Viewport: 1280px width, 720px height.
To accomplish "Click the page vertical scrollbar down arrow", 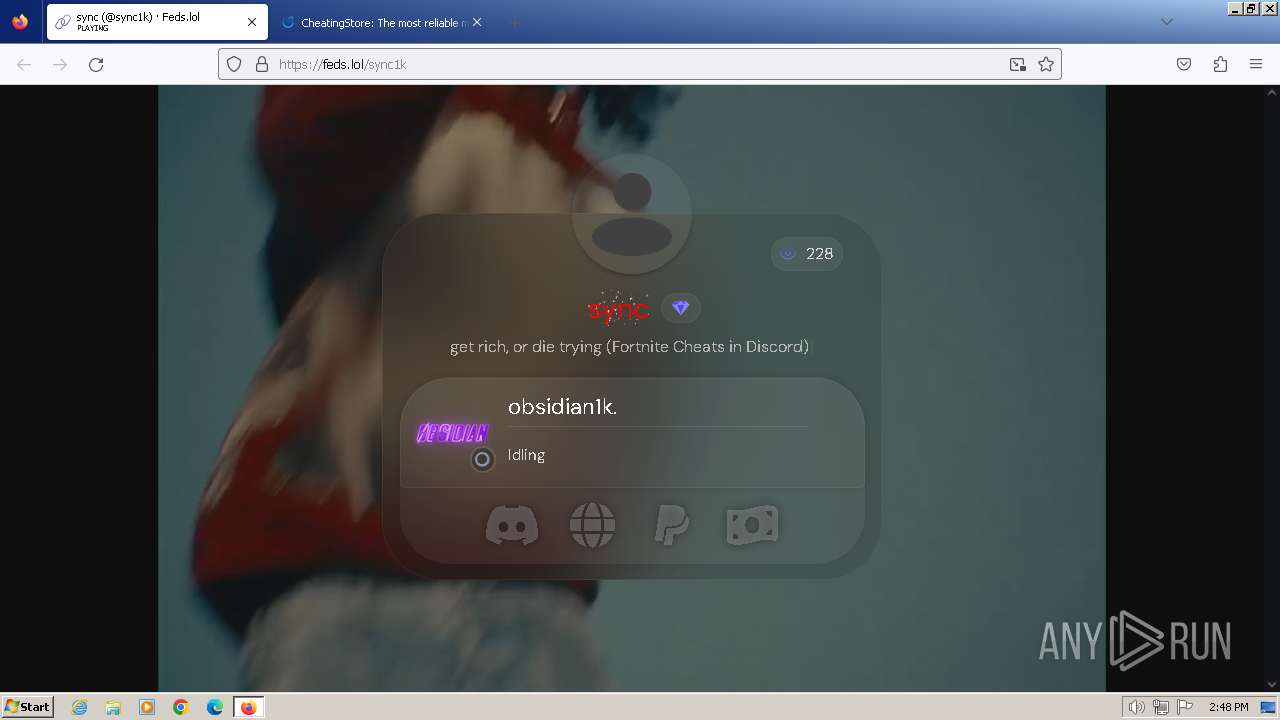I will tap(1272, 685).
